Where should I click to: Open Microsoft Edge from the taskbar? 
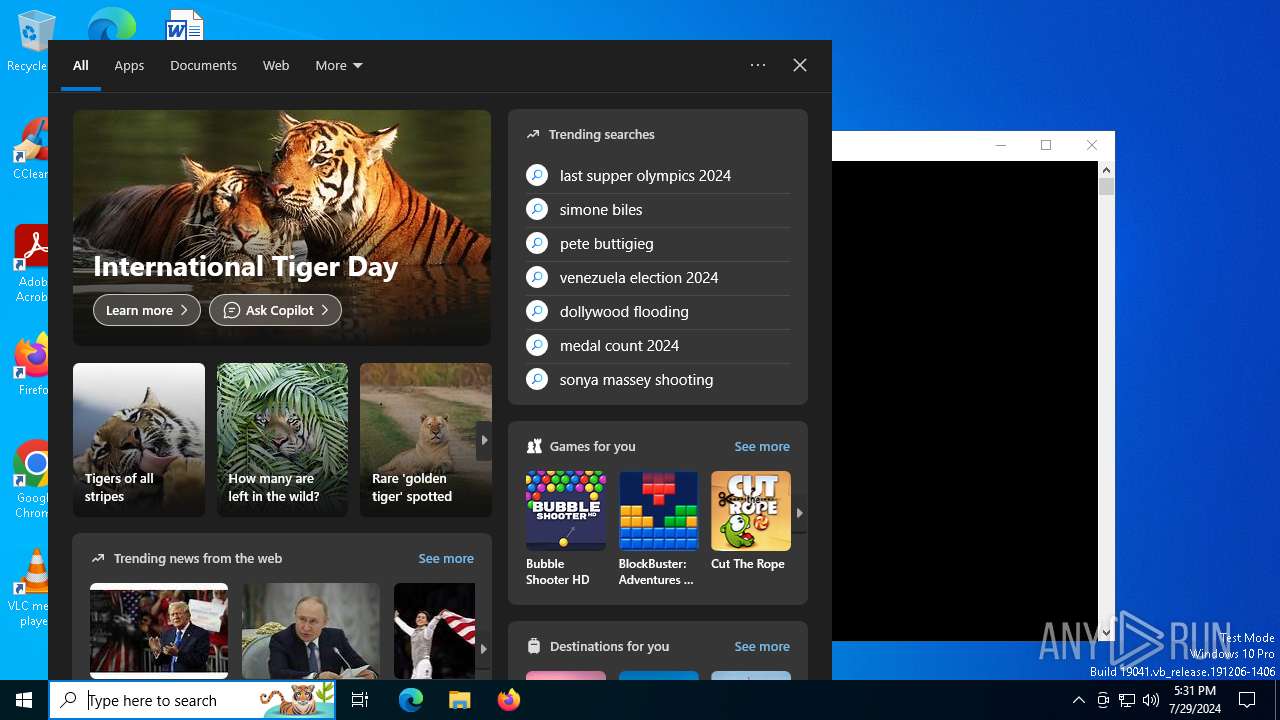pos(411,700)
